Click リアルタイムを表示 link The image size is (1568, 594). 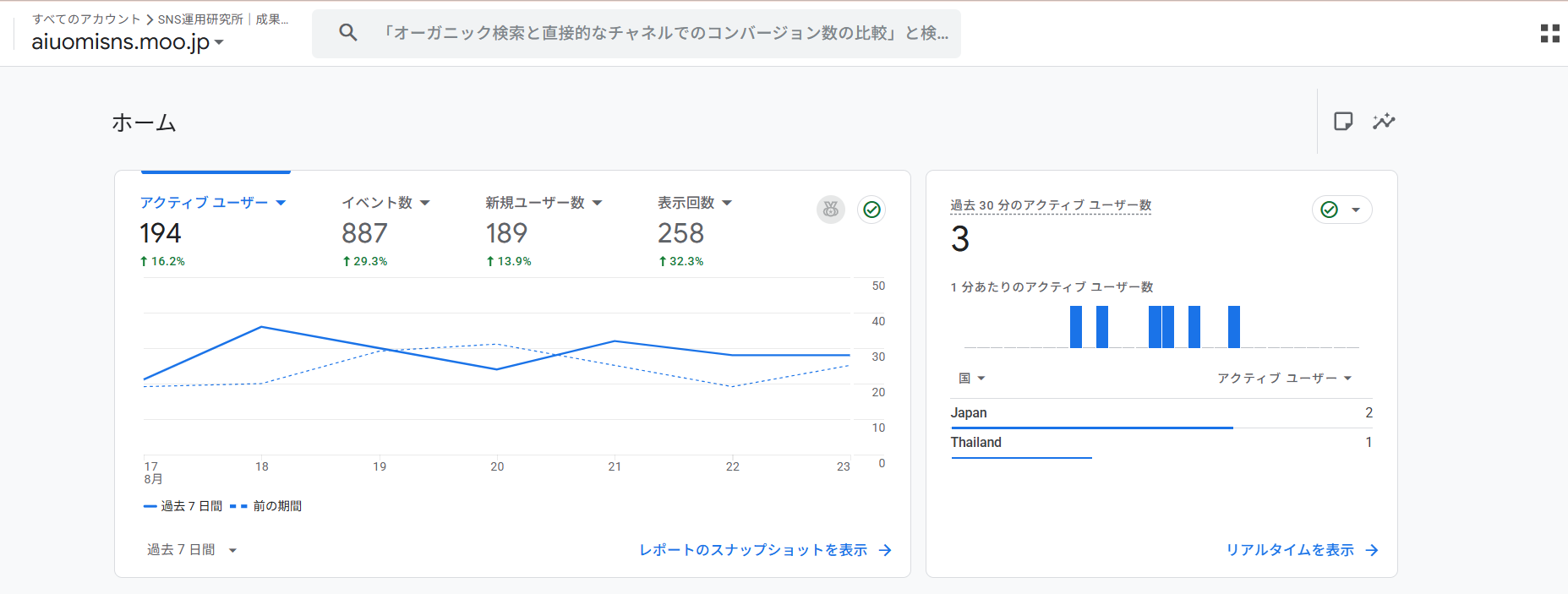[x=1290, y=550]
